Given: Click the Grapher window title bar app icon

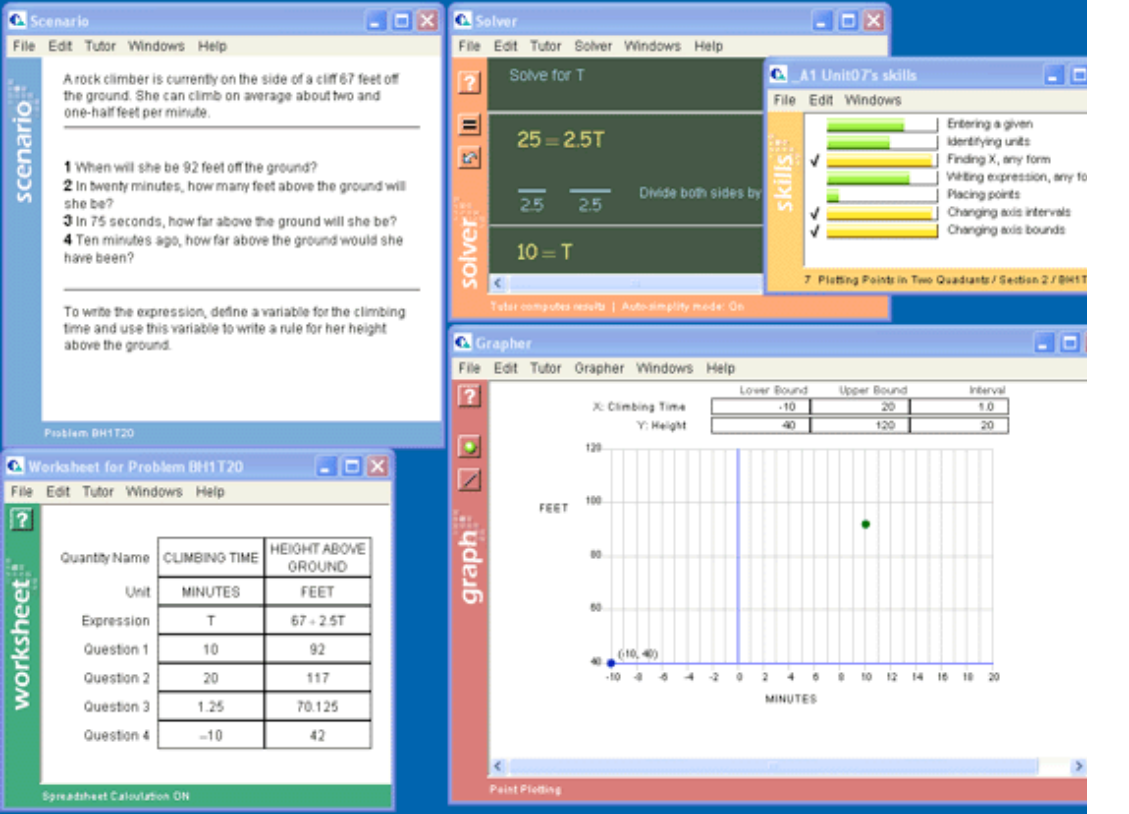Looking at the screenshot, I should click(463, 343).
